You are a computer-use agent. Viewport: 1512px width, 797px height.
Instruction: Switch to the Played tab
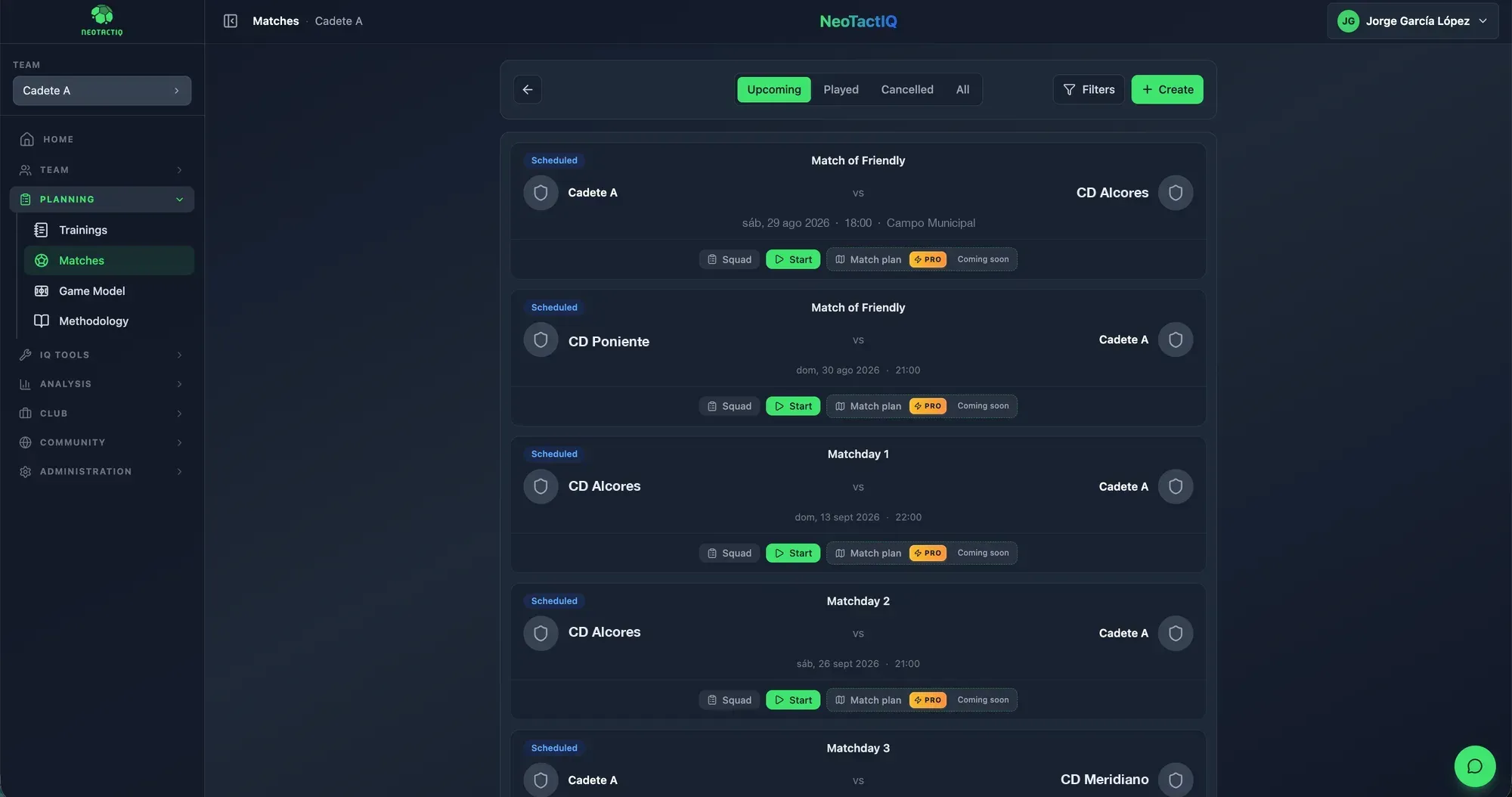click(841, 89)
